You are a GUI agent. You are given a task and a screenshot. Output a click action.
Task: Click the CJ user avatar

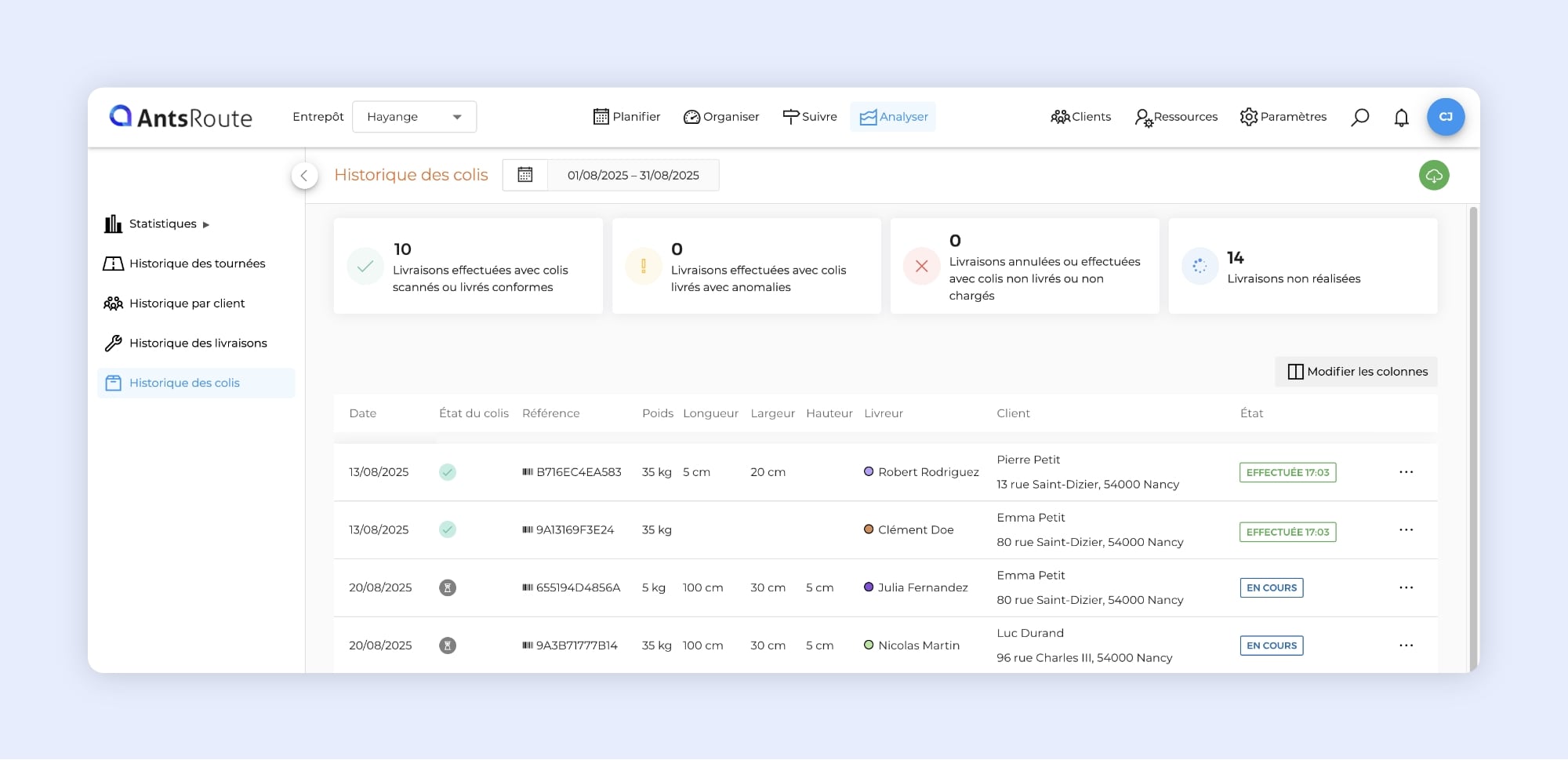point(1445,117)
